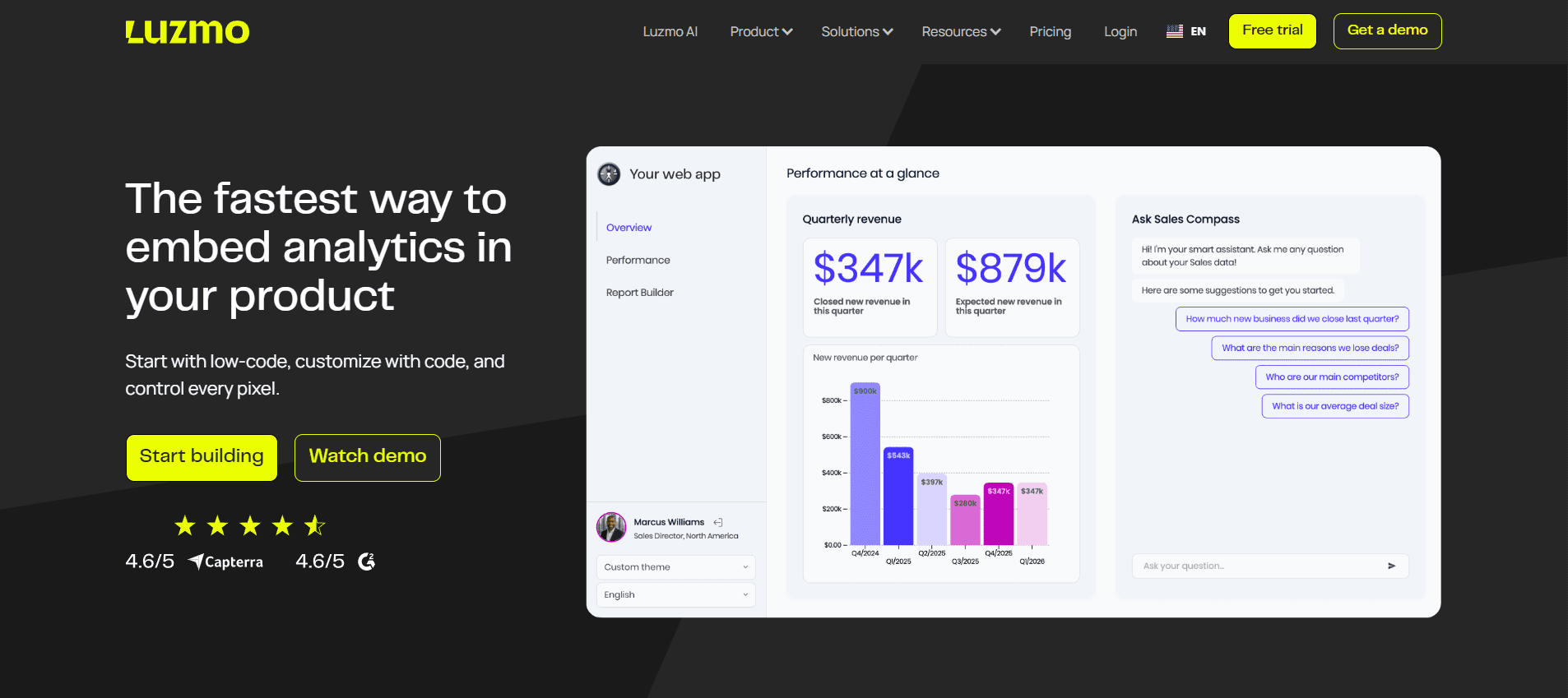Screen dimensions: 1568x698
Task: Open the Custom theme dropdown
Action: 675,567
